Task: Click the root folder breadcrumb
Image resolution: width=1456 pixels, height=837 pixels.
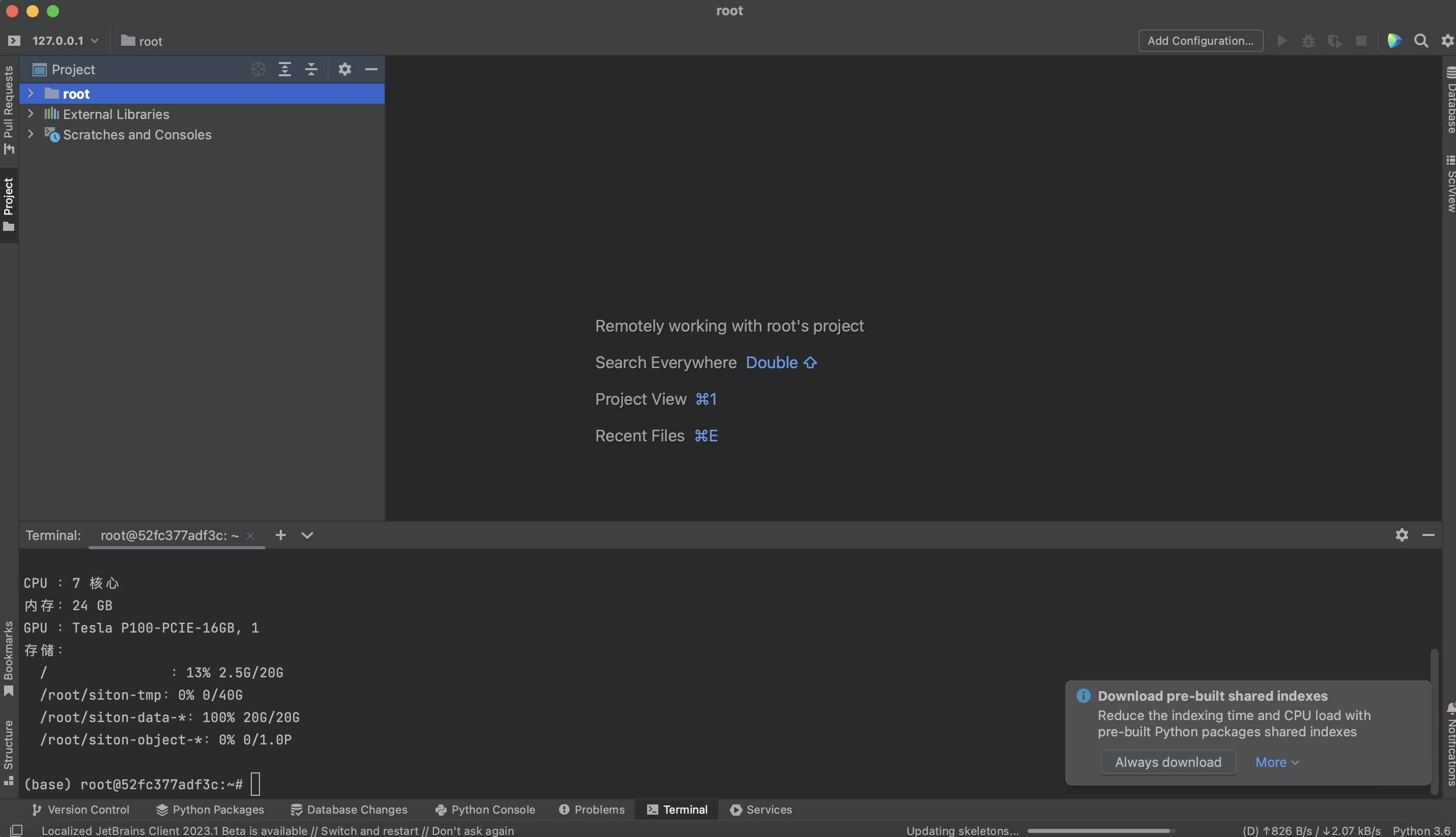Action: [141, 41]
